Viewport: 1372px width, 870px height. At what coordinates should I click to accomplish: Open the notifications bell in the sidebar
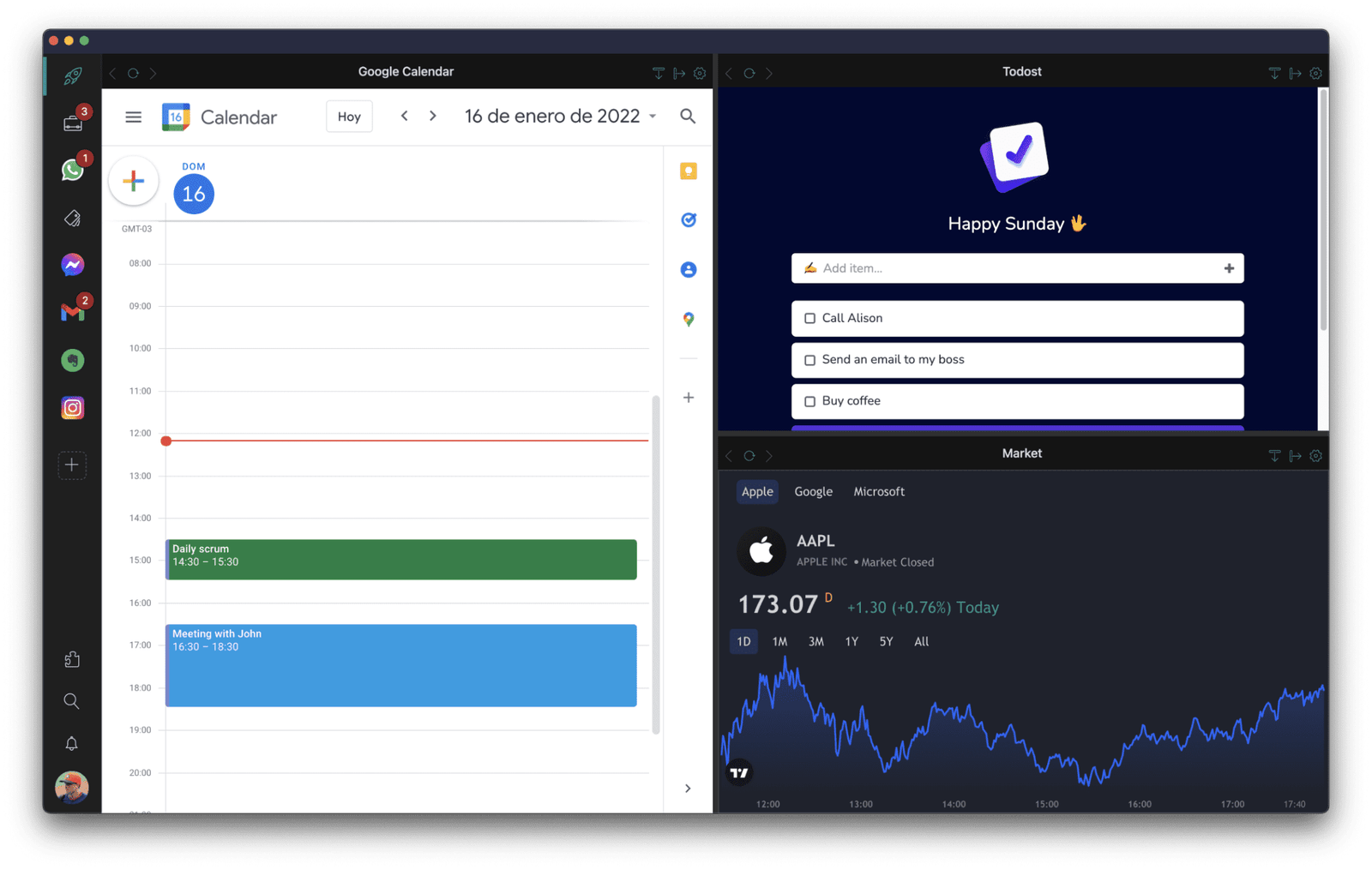click(x=72, y=743)
